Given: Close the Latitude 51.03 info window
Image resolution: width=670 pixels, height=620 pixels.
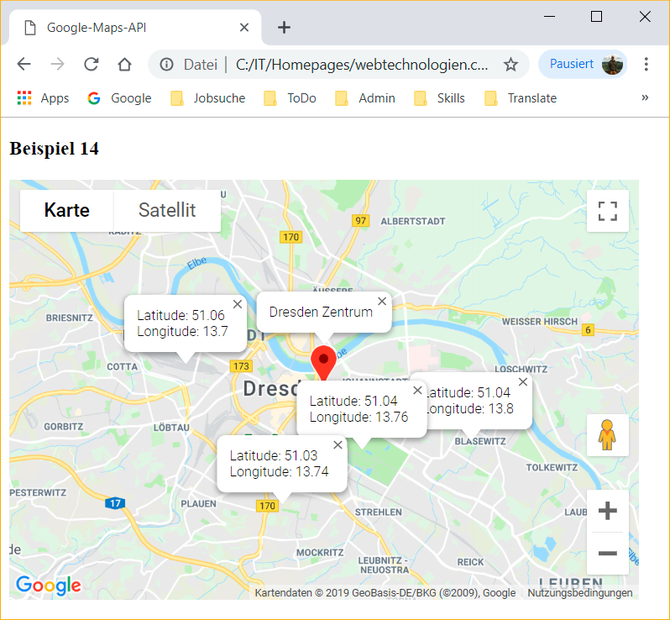Looking at the screenshot, I should pos(338,445).
